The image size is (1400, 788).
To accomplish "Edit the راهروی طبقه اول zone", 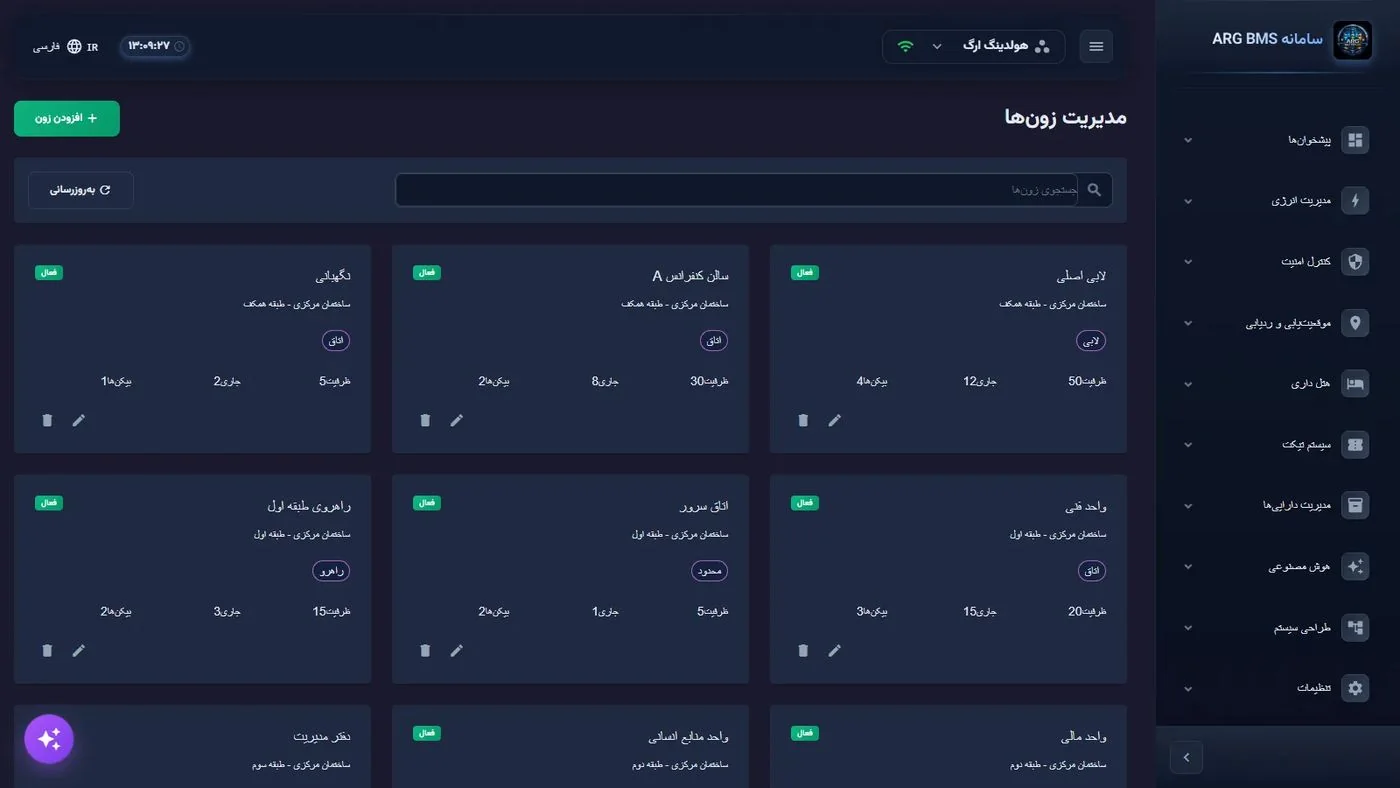I will pyautogui.click(x=79, y=650).
